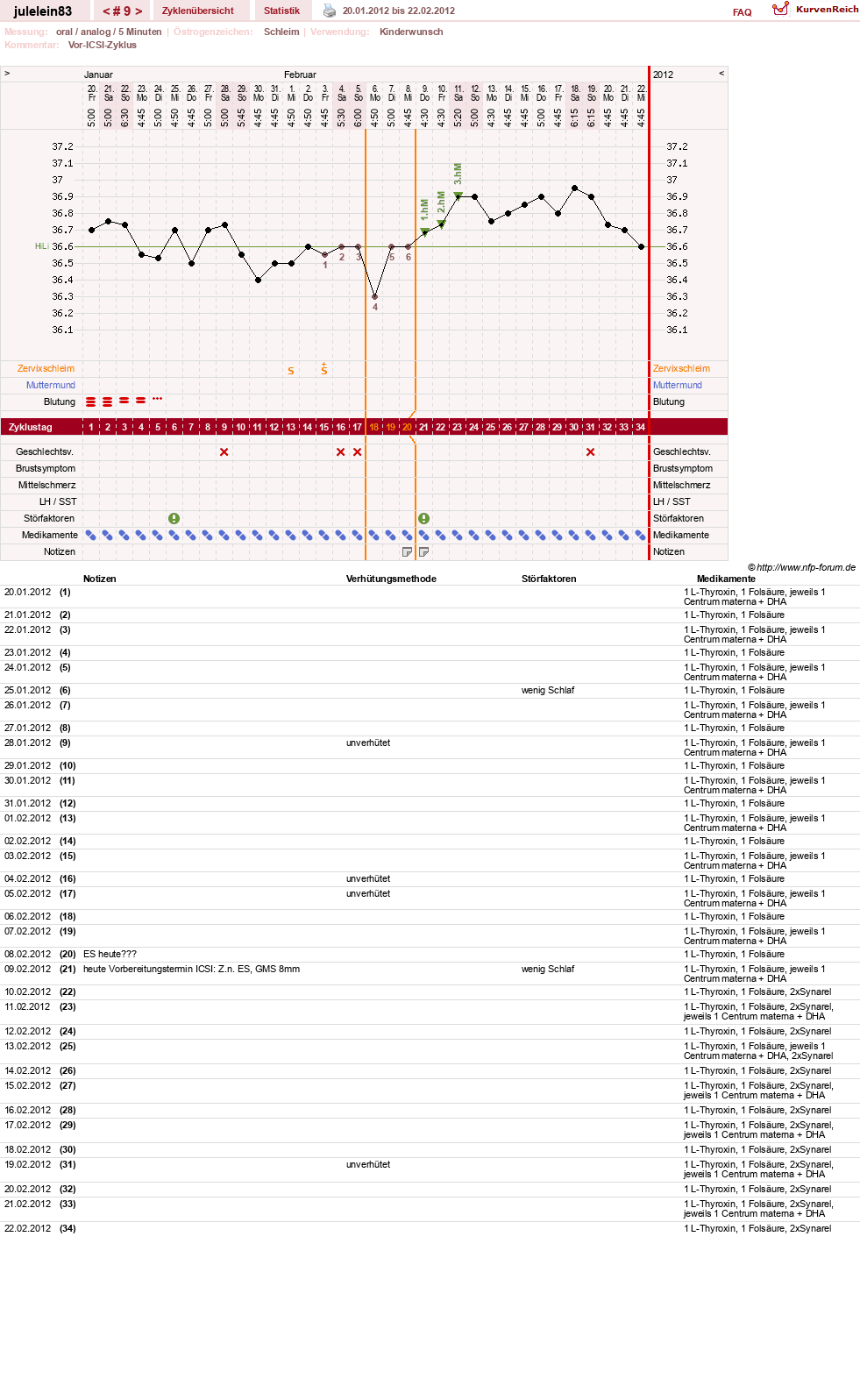
Task: Click the Zervixschleim S marker on cycle day 13
Action: tap(291, 372)
